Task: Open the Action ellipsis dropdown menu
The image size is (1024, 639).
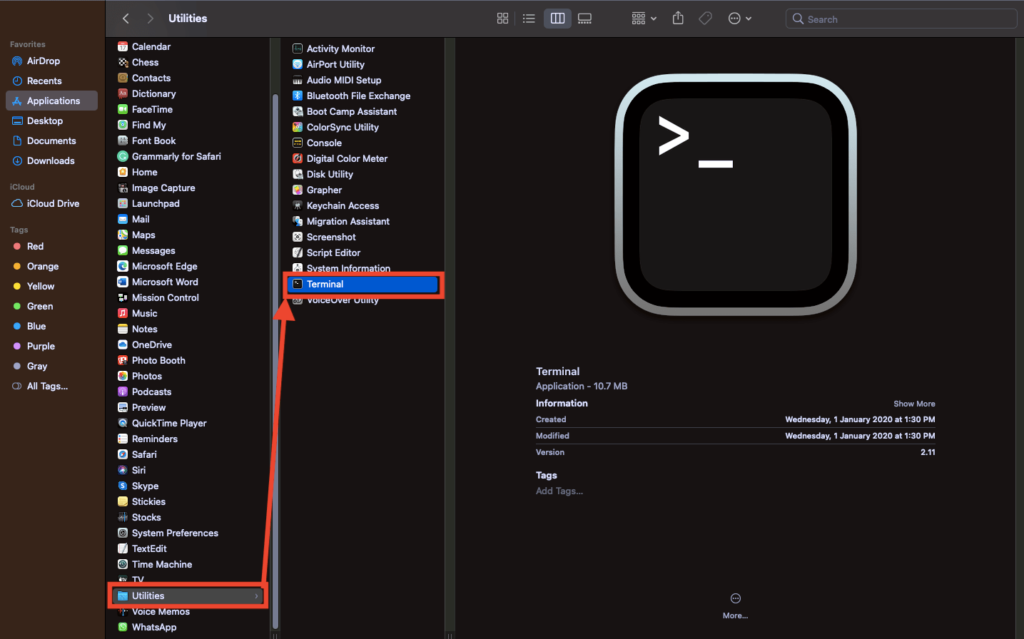Action: tap(740, 19)
